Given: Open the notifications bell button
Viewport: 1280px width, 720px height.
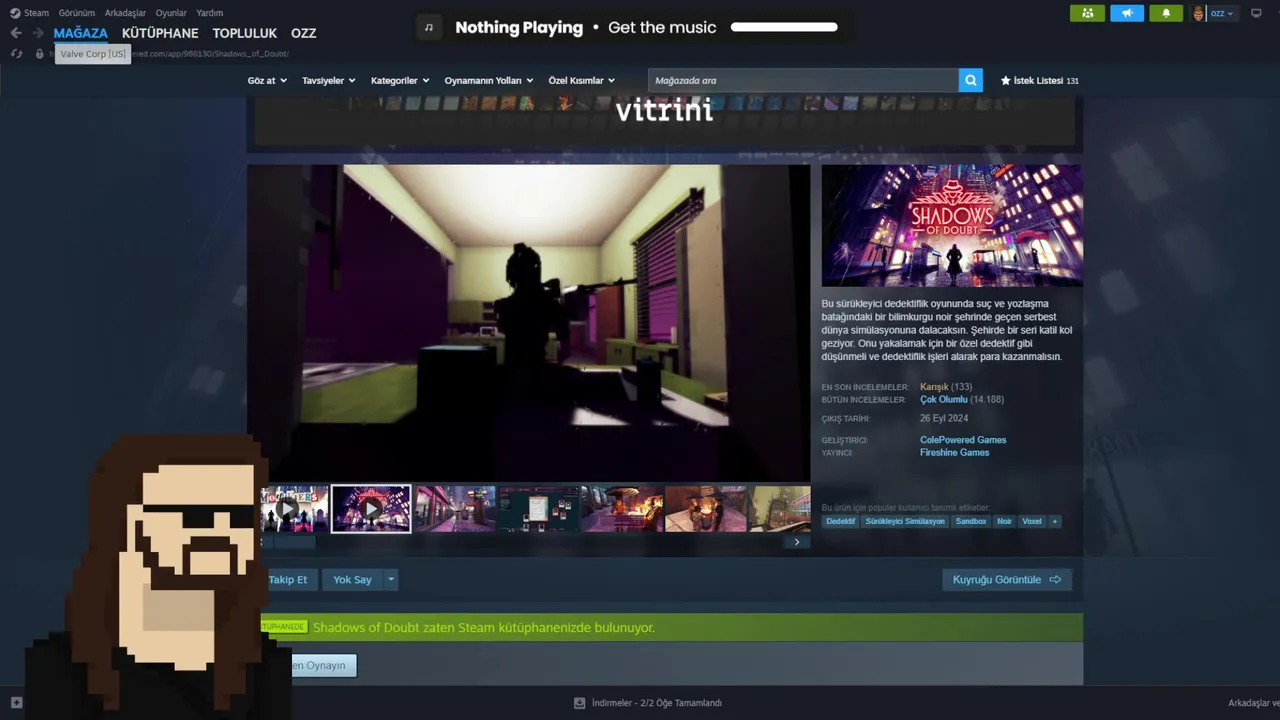Looking at the screenshot, I should pos(1166,13).
